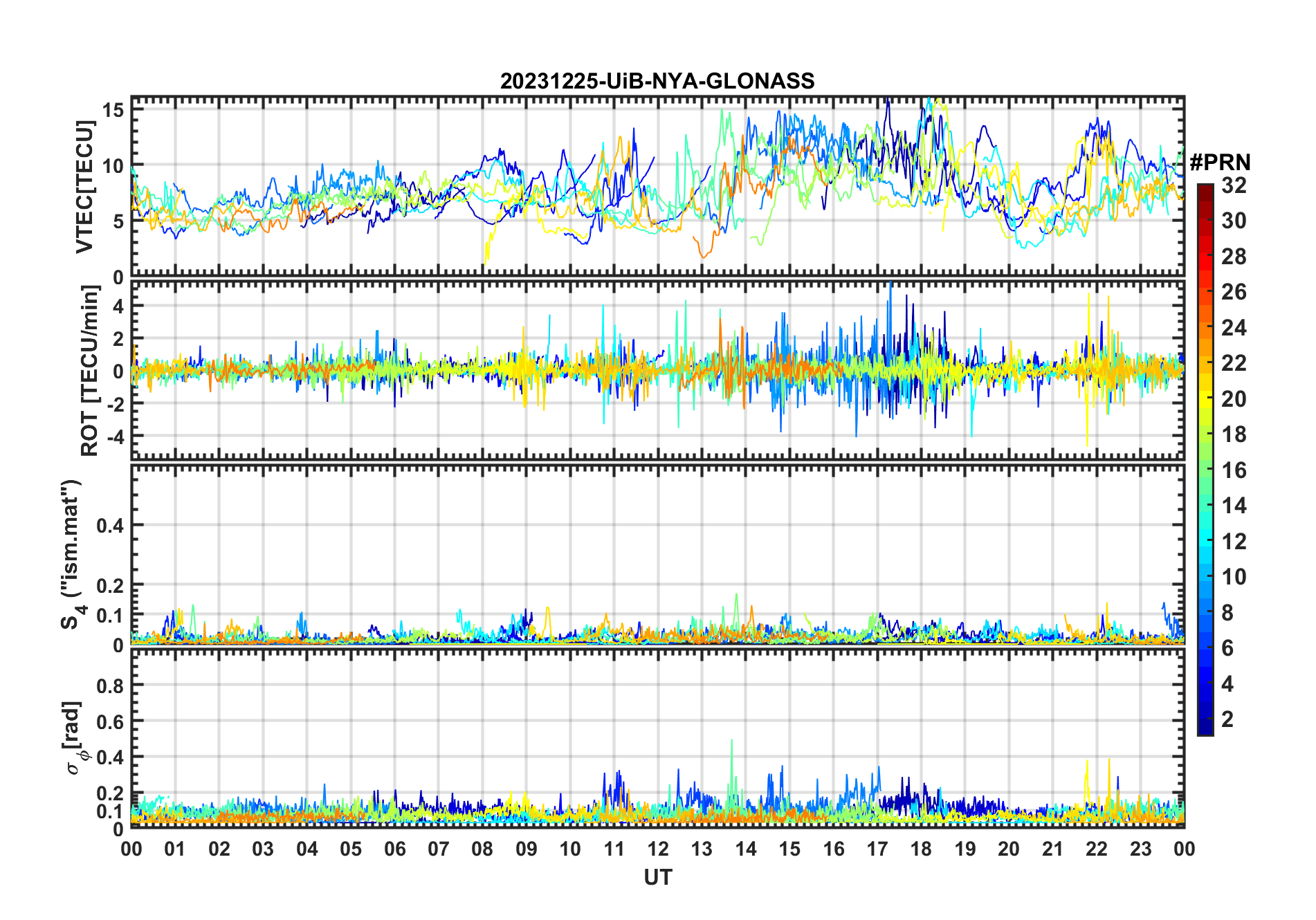Click the 0.8 tick on sigma-phi axis
The image size is (1316, 920).
pos(111,686)
